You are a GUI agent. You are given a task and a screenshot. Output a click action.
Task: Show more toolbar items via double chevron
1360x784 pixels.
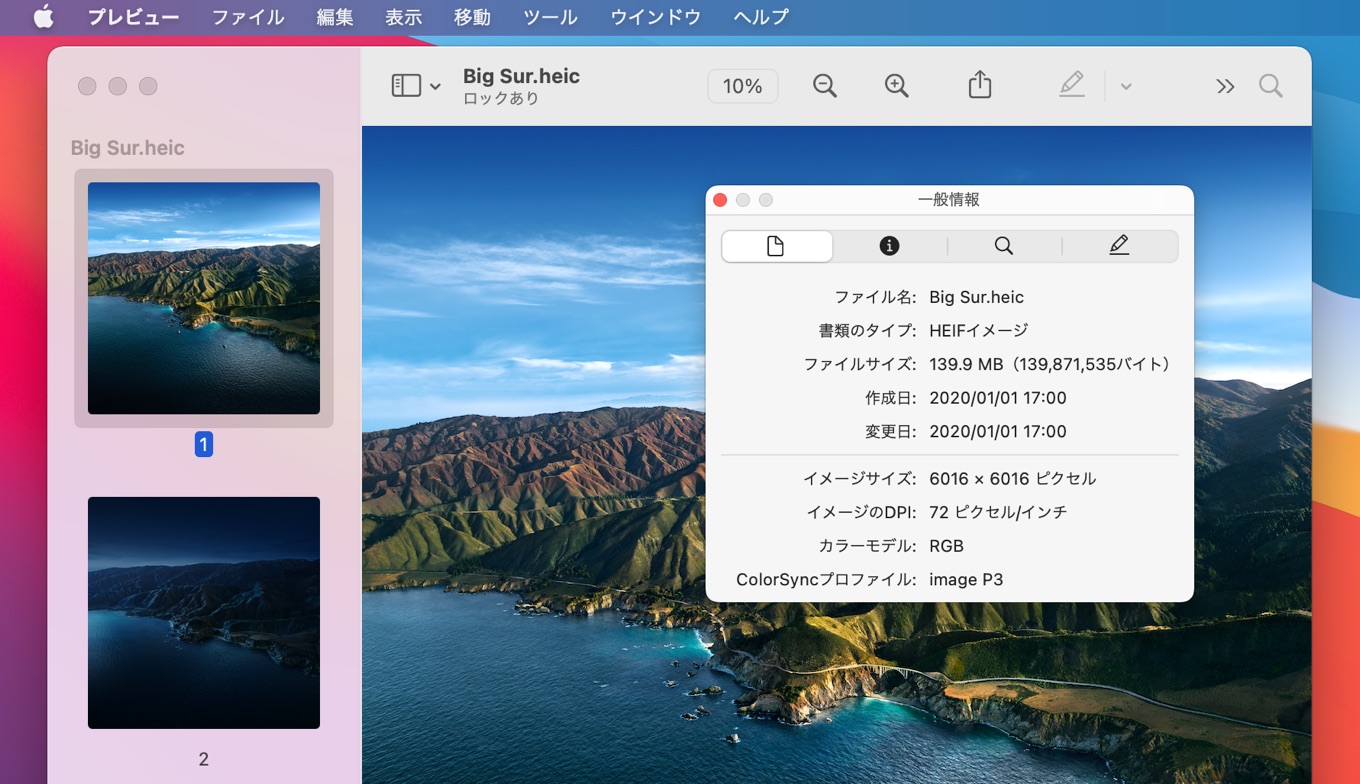point(1225,86)
